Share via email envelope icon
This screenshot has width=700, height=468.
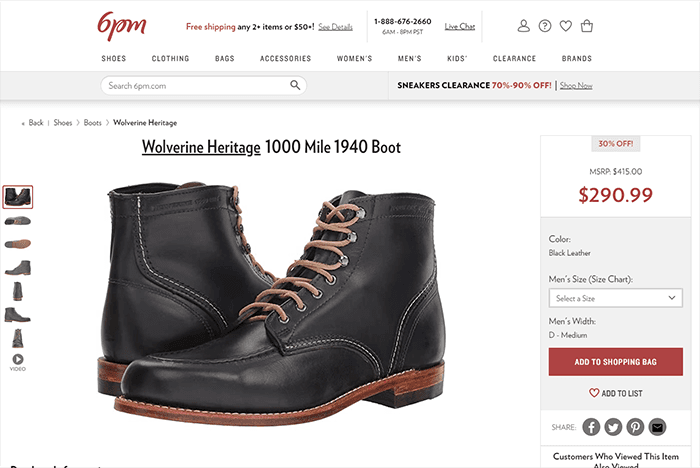click(x=657, y=427)
